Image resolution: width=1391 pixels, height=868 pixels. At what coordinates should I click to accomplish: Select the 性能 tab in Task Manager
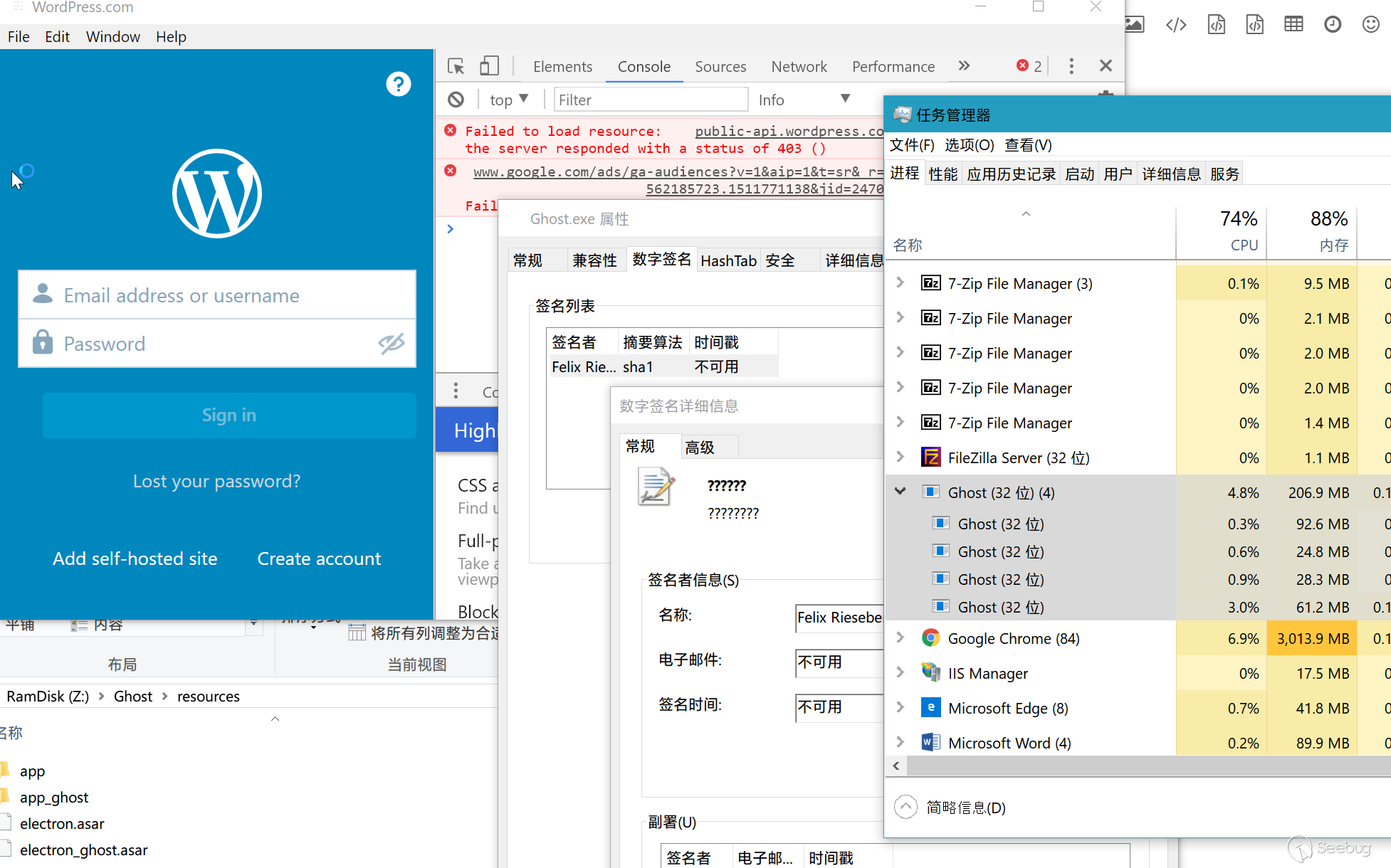pyautogui.click(x=943, y=174)
